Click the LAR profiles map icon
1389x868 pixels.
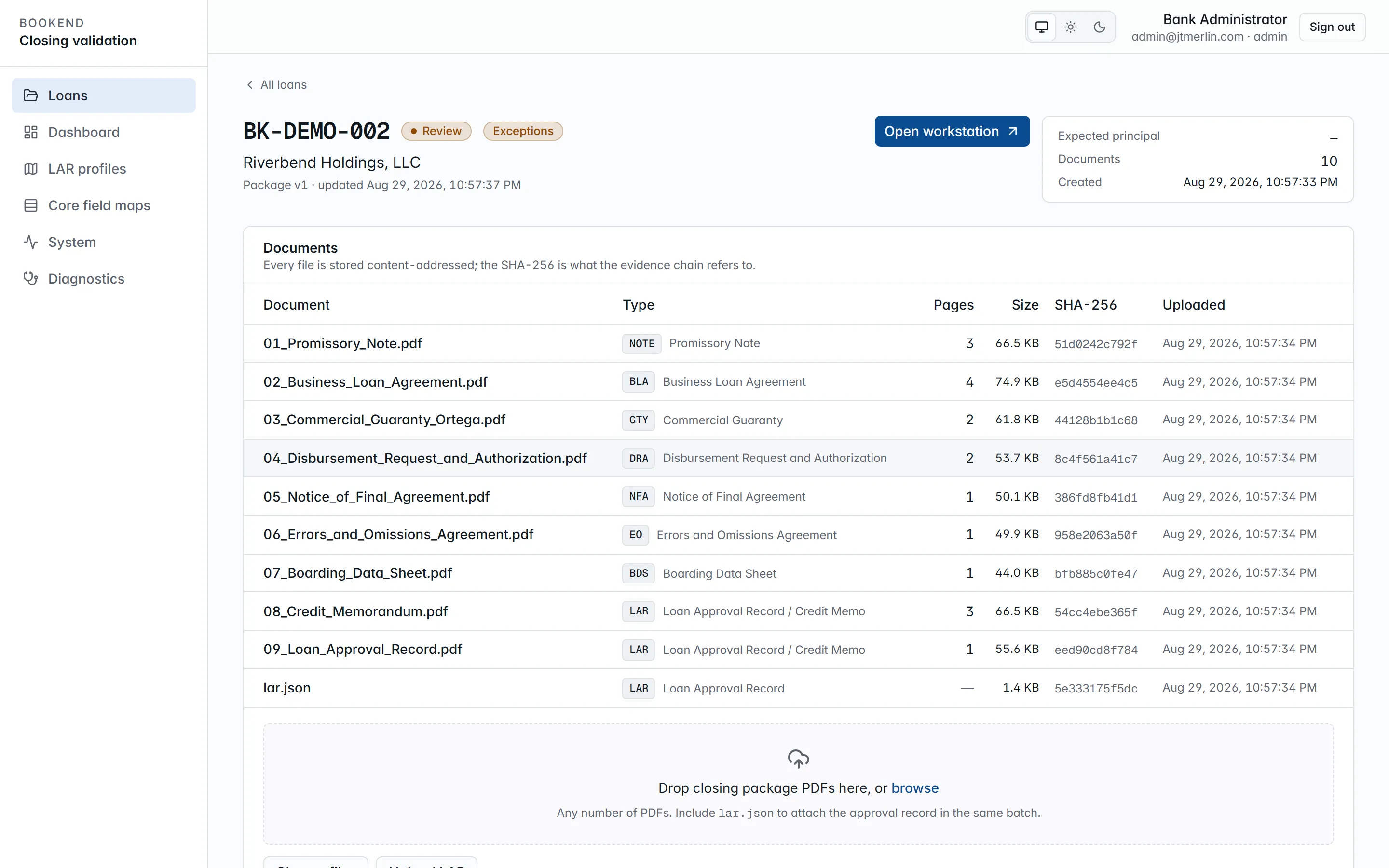pos(30,169)
